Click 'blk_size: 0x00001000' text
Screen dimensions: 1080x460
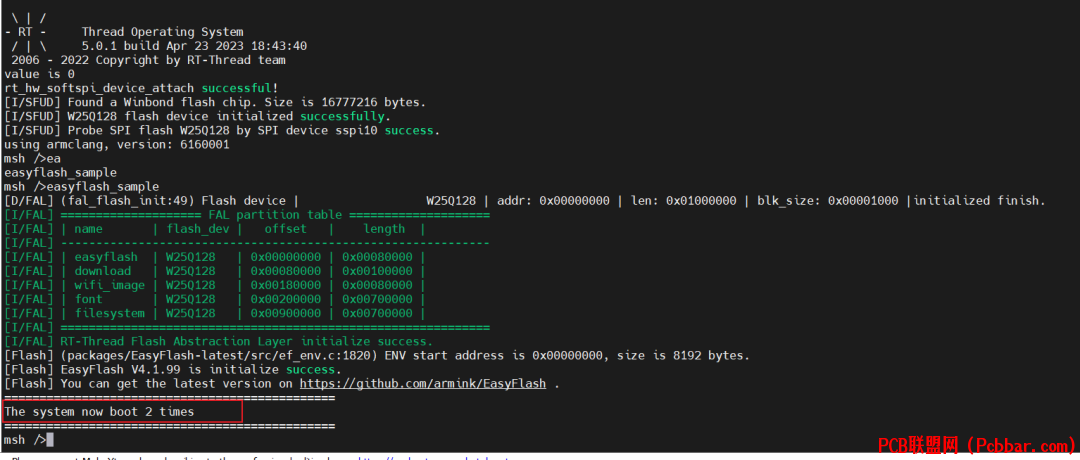click(828, 200)
